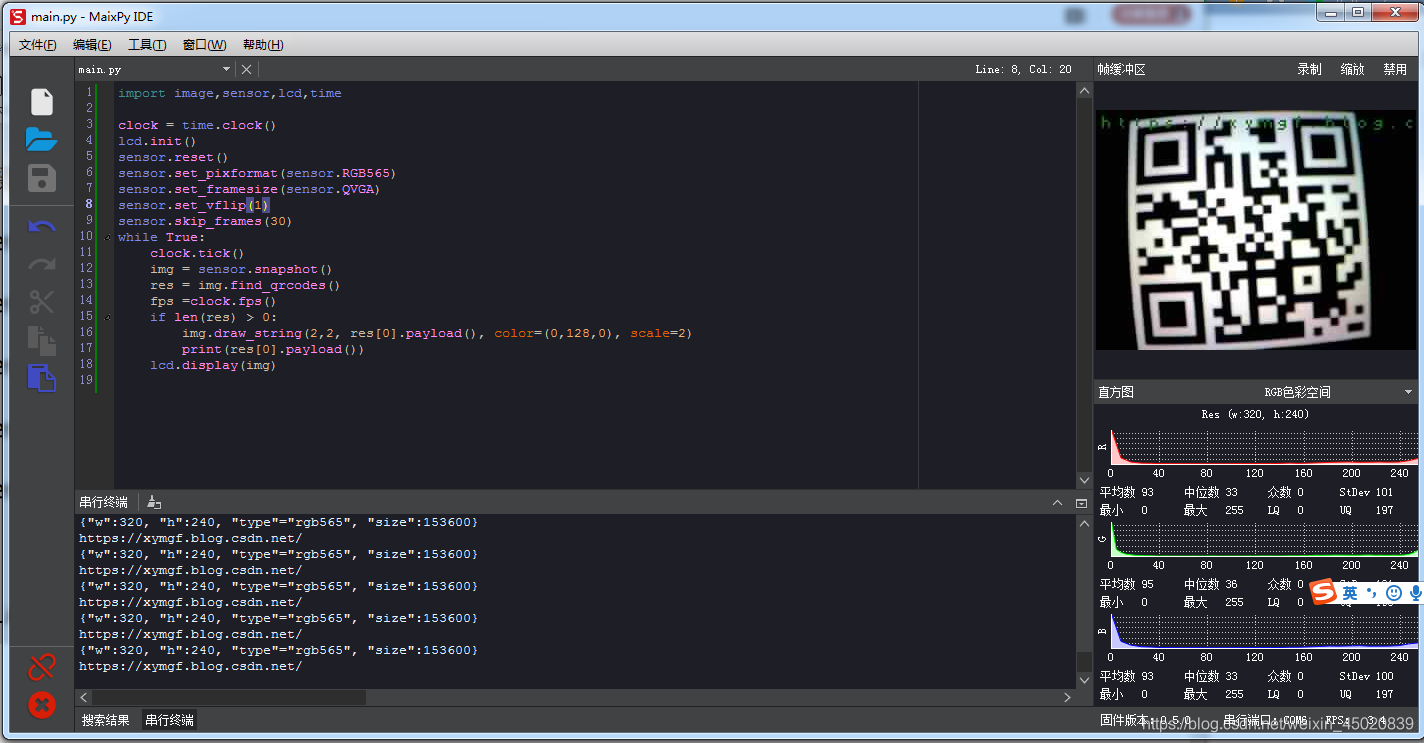Click the res = img.find_qrcodes() line
The height and width of the screenshot is (743, 1424).
pos(245,285)
